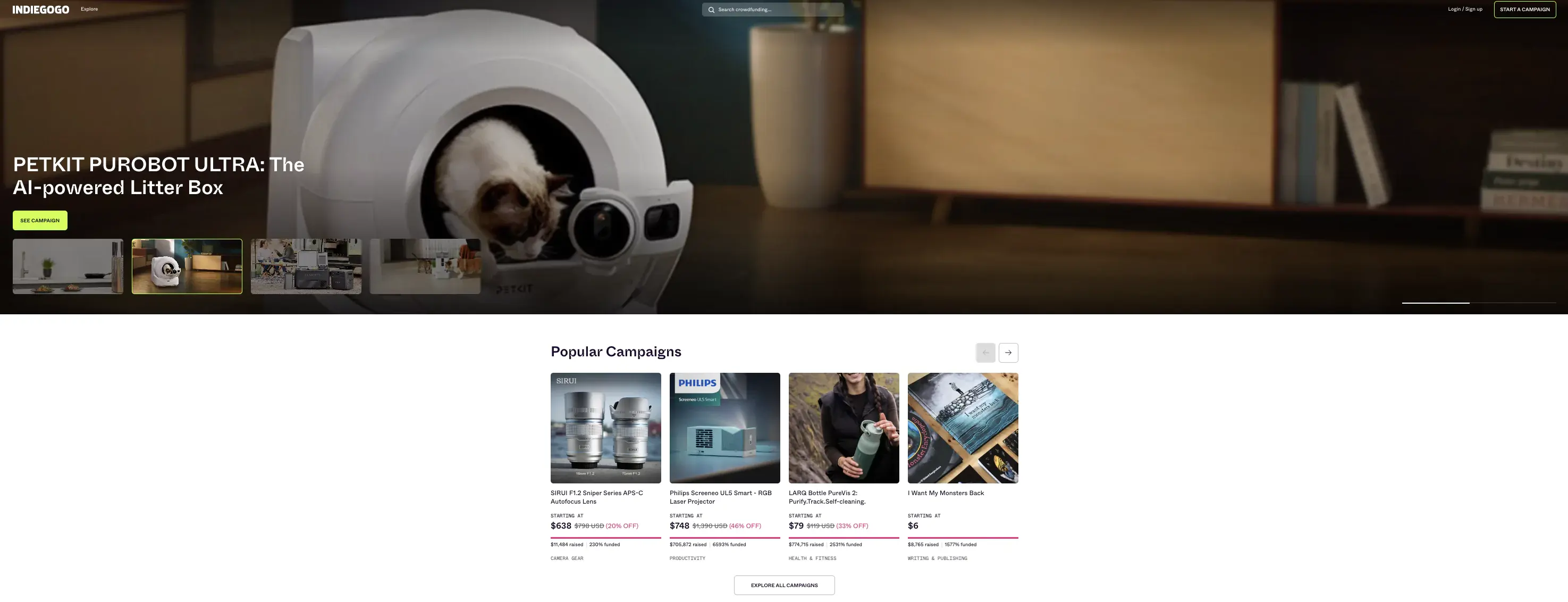Screen dimensions: 1568x602
Task: Click the $6 price text
Action: (x=913, y=526)
